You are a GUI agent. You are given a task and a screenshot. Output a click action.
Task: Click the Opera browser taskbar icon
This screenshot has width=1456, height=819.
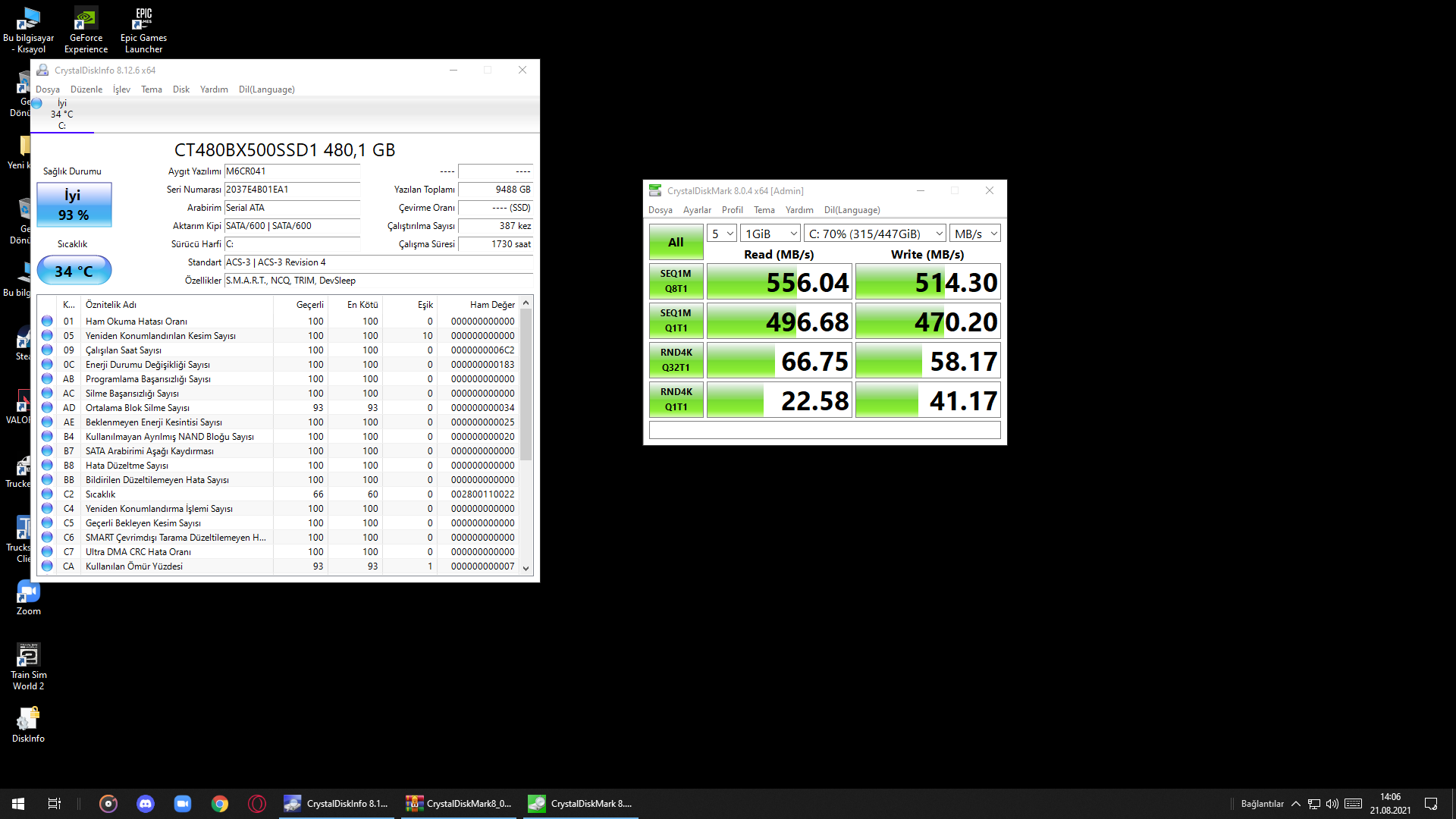click(x=257, y=804)
